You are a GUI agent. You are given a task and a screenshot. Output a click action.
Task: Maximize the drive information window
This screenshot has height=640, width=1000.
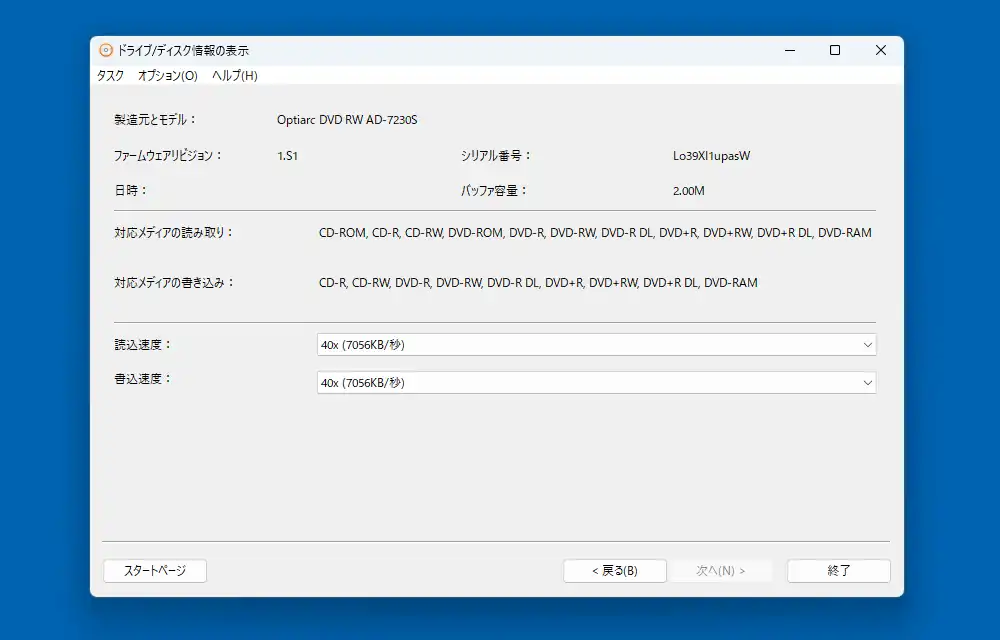pos(835,50)
